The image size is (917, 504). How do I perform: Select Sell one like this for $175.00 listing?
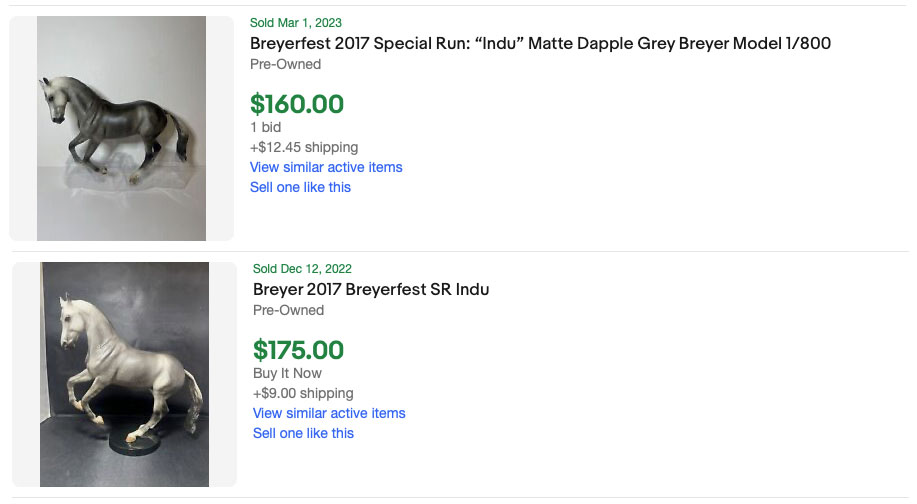point(303,433)
